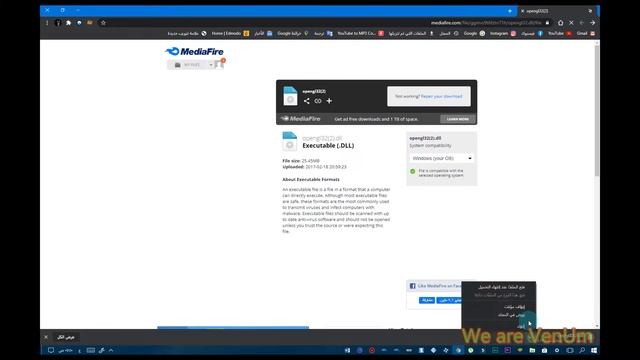Click the show all downloads button
This screenshot has width=640, height=360.
[66, 337]
